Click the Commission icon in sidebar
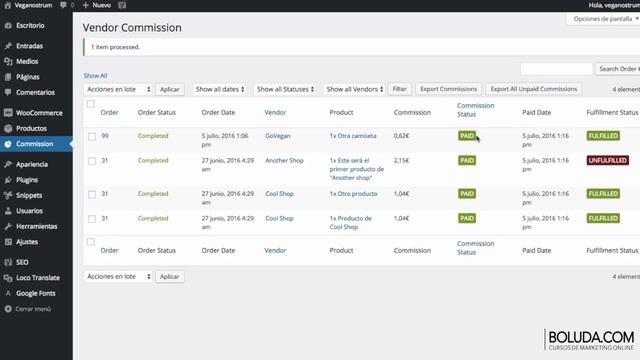The width and height of the screenshot is (640, 360). pos(8,144)
